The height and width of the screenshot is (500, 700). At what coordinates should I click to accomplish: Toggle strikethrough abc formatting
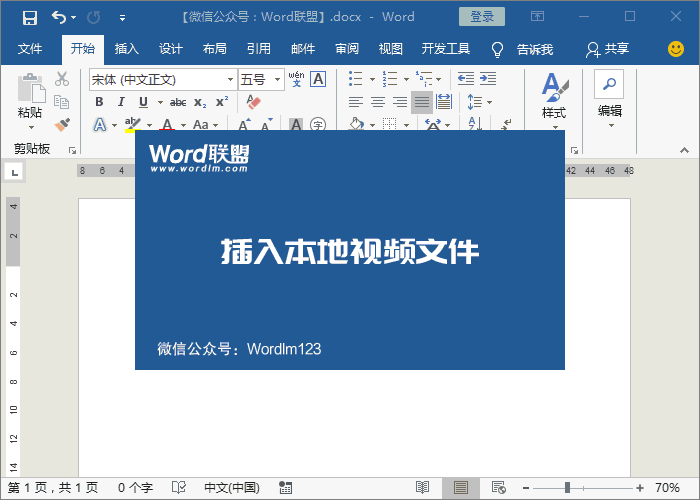point(178,102)
